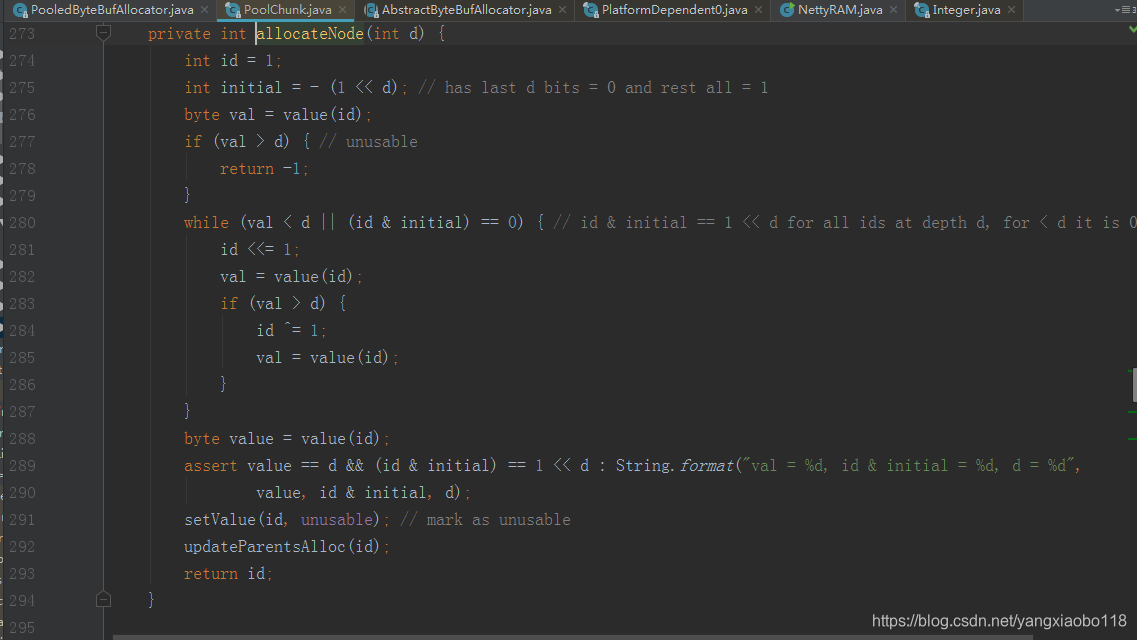Open the AbstractByteBufAllocator.java tab

click(x=466, y=10)
